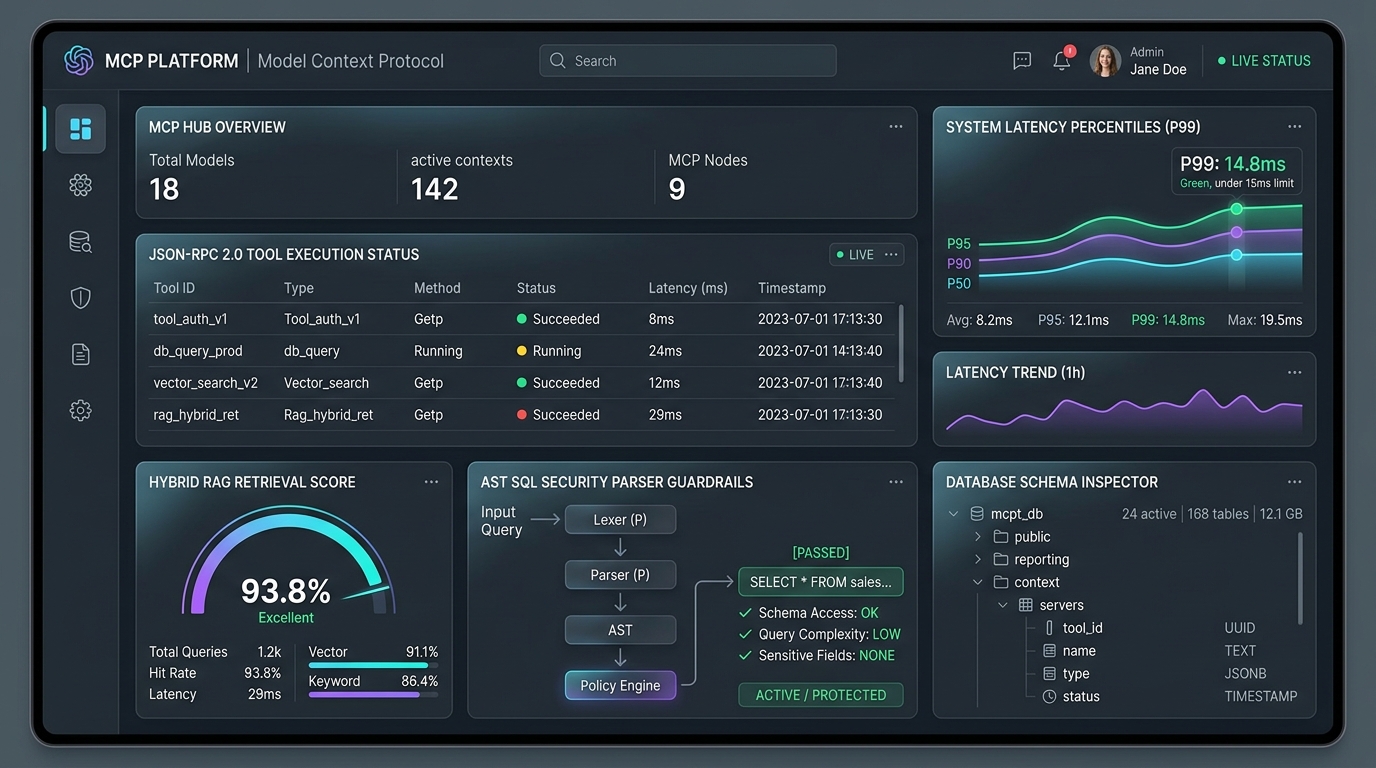Viewport: 1376px width, 768px height.
Task: Open the notifications bell icon
Action: pos(1062,61)
